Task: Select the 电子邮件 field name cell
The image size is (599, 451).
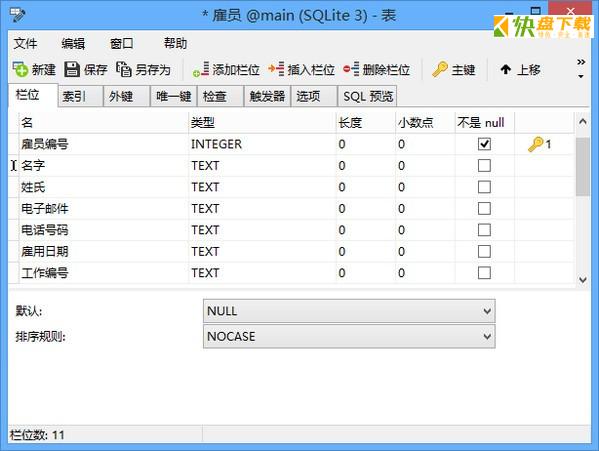Action: (104, 209)
